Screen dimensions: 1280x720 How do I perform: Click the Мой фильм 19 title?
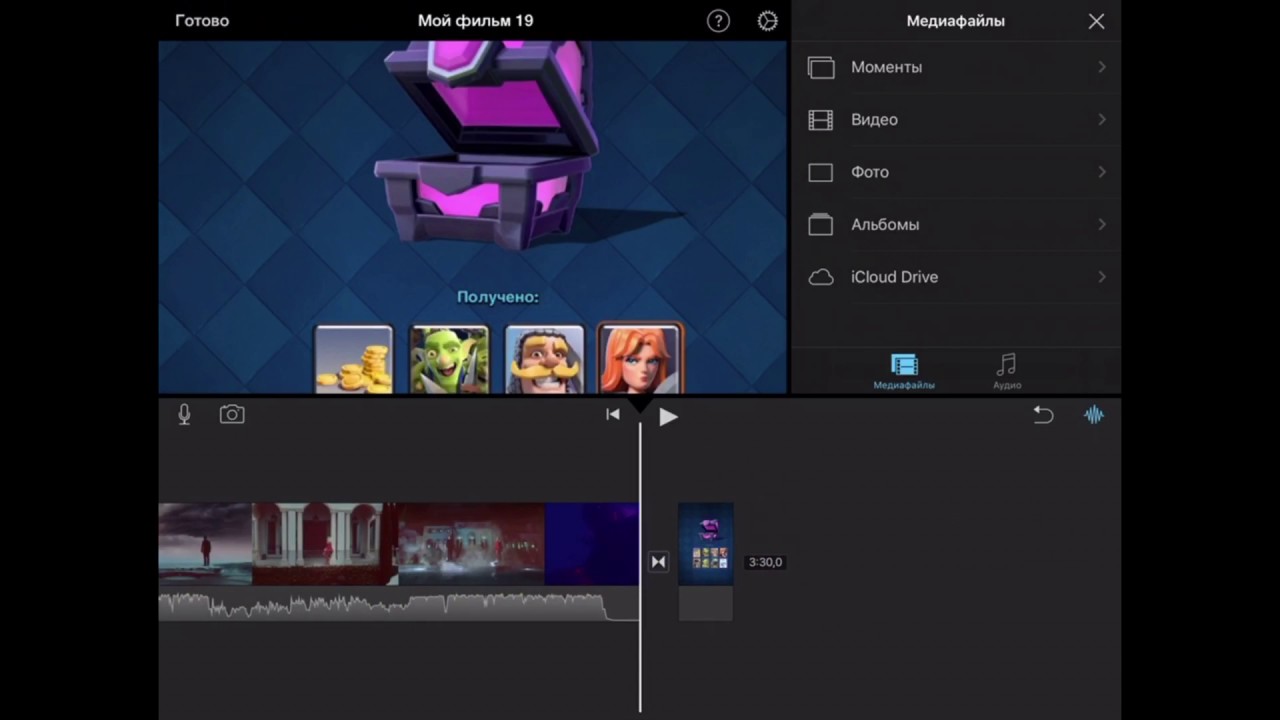(475, 20)
